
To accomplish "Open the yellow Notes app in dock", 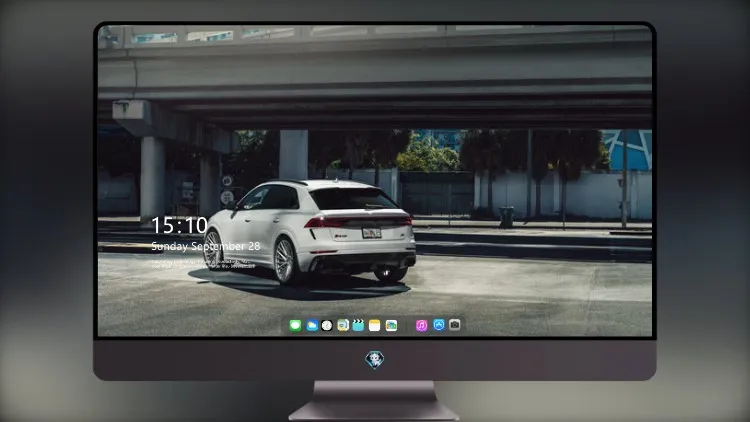I will coord(375,326).
